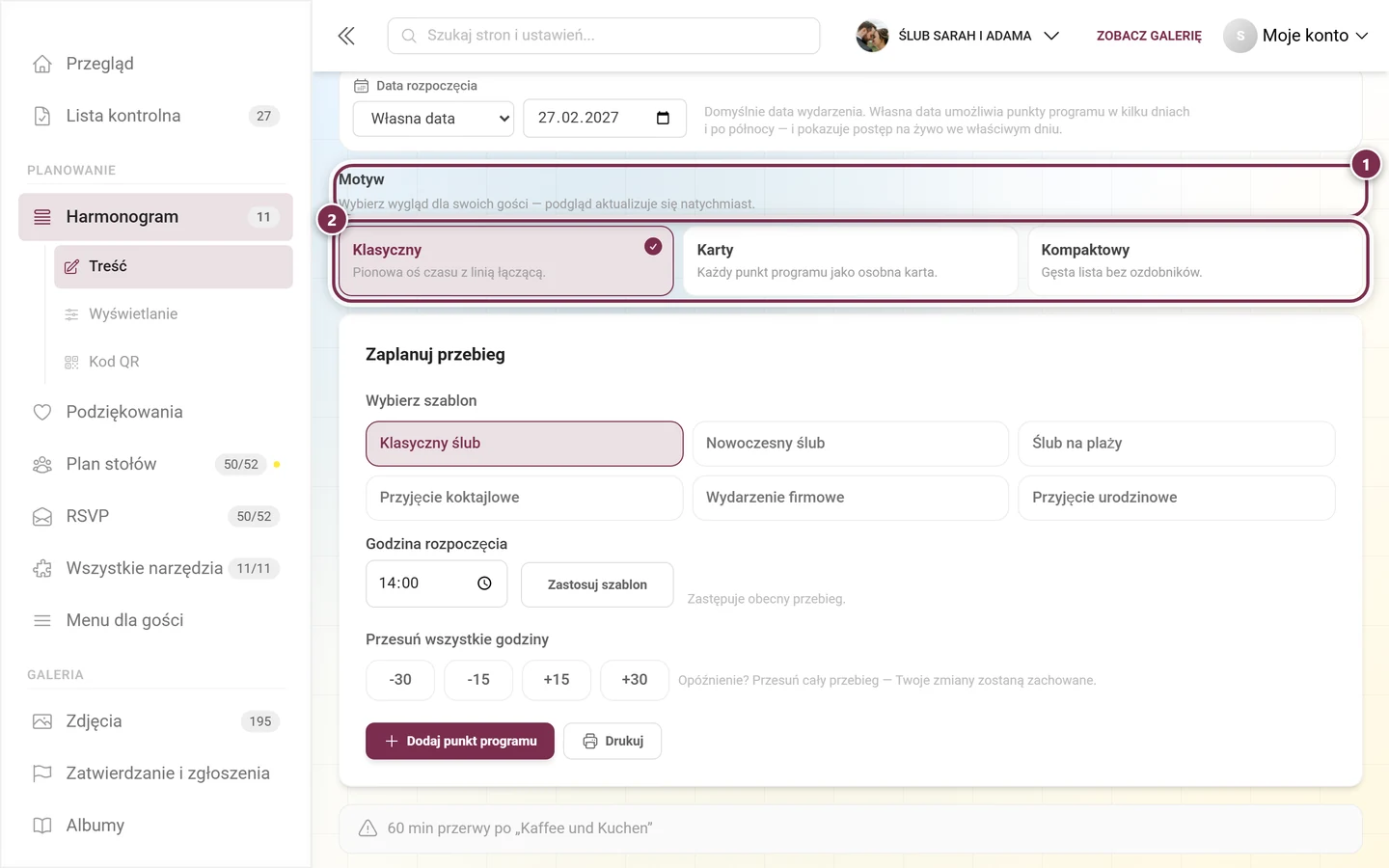Click the Wszystkie narzędzia puzzle icon
Viewport: 1389px width, 868px height.
point(42,568)
